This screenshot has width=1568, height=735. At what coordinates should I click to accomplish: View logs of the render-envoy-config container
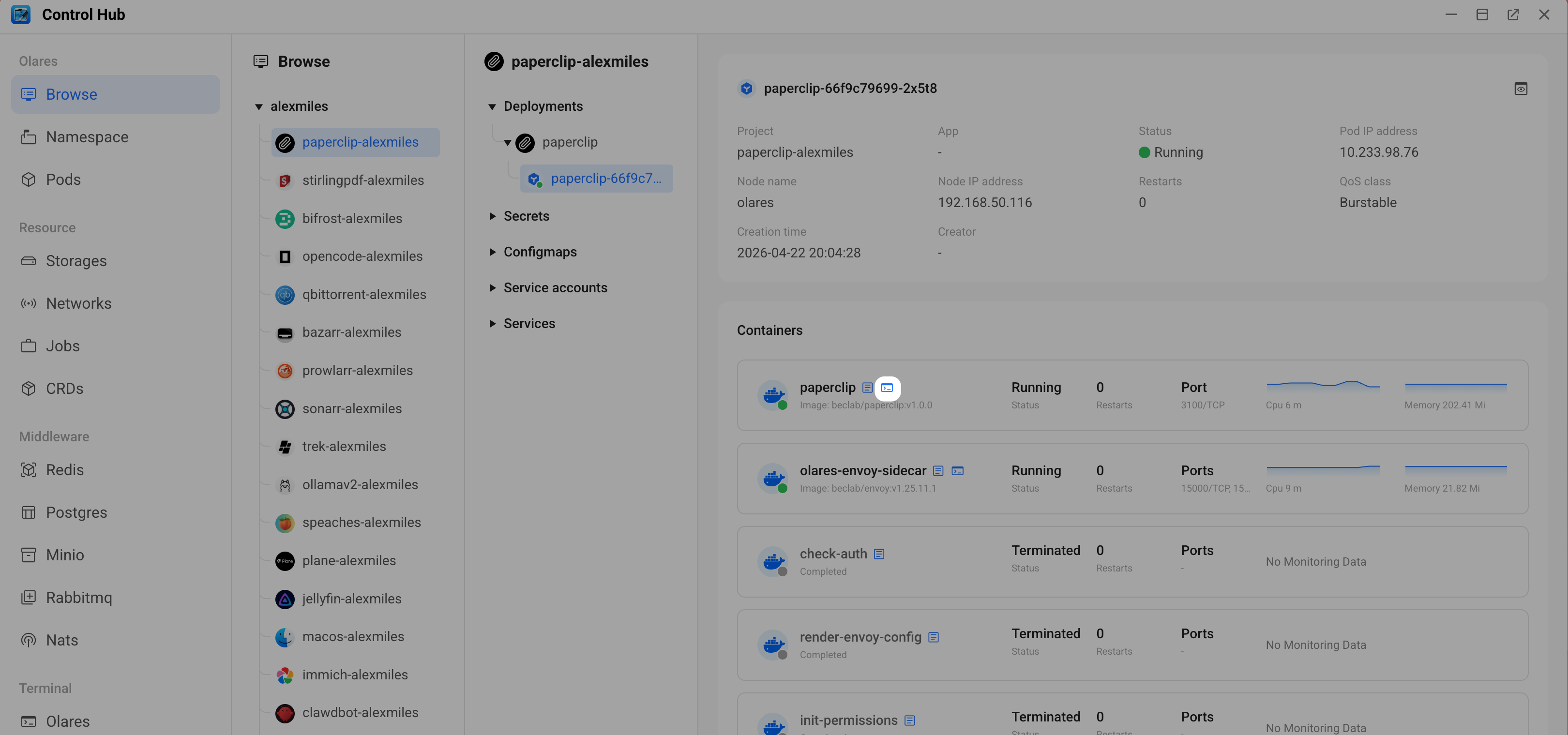(x=933, y=637)
